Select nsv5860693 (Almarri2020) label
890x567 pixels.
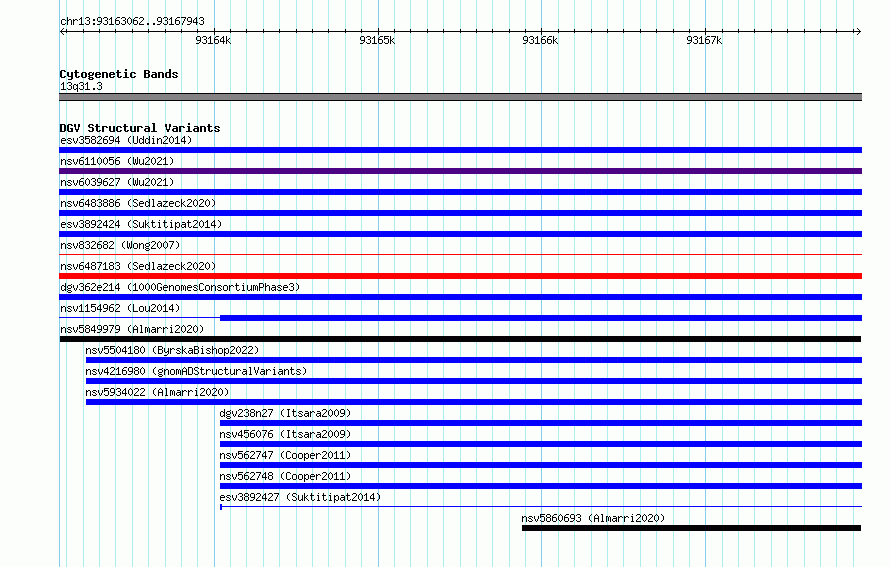593,518
